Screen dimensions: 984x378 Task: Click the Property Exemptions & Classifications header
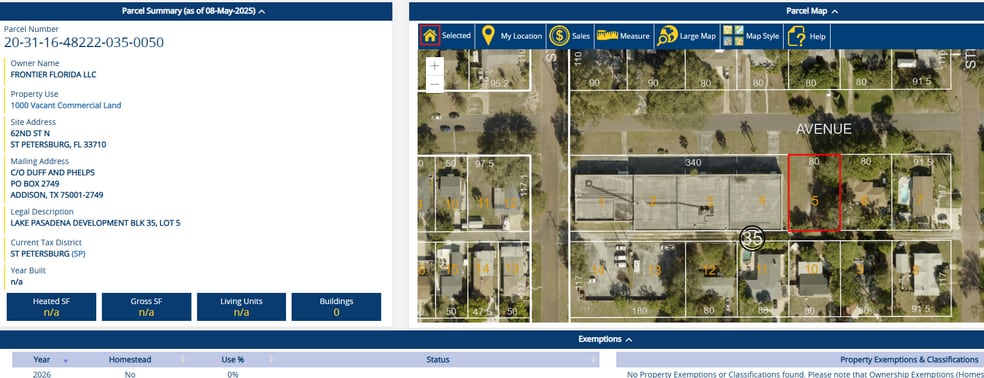[x=909, y=360]
